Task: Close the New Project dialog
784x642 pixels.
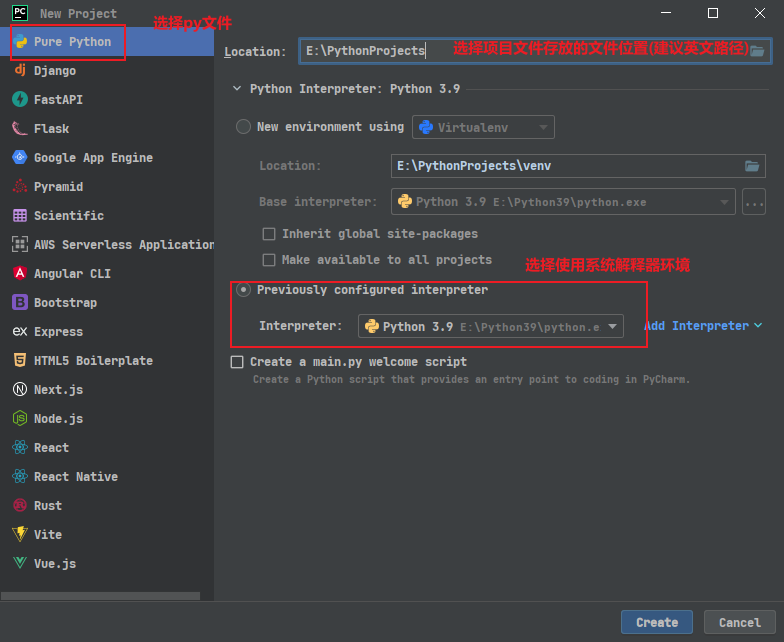Action: [x=760, y=13]
